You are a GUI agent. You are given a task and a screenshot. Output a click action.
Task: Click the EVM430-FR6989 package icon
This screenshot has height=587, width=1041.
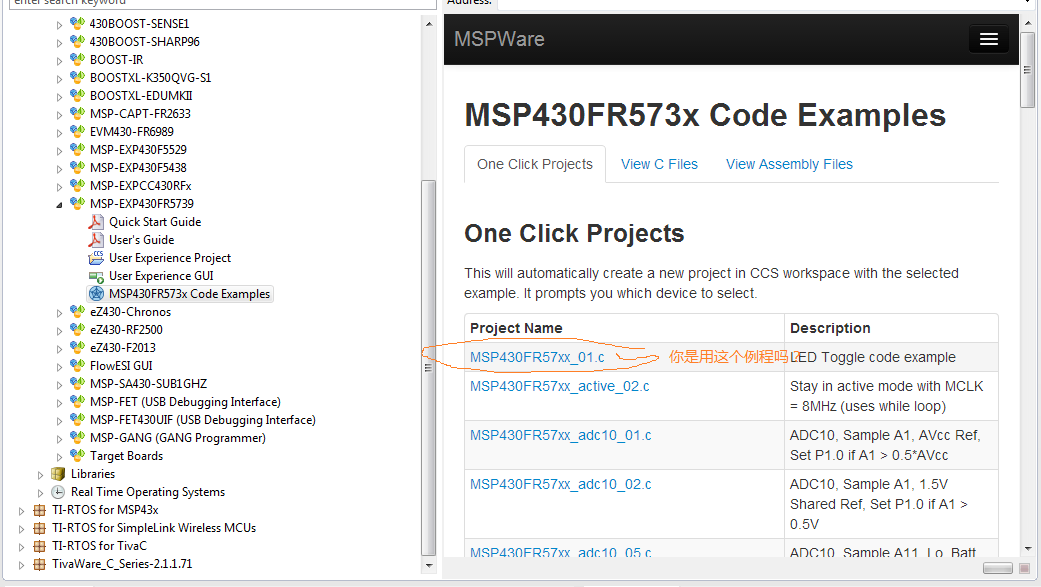coord(78,131)
